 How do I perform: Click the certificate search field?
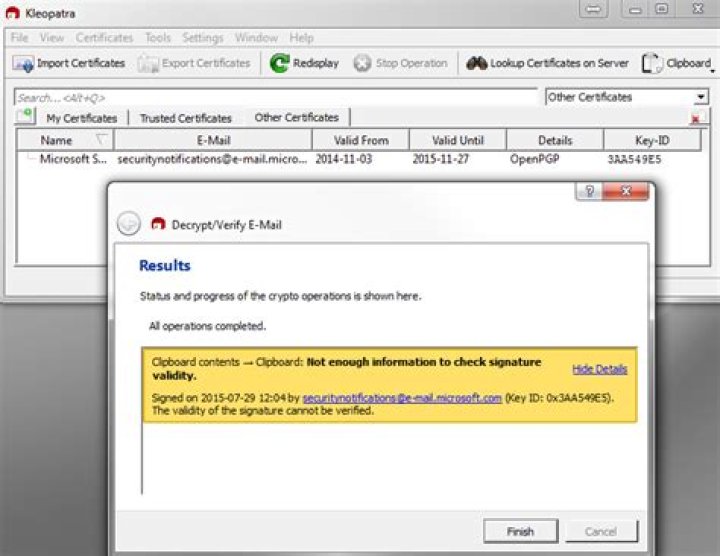point(276,97)
